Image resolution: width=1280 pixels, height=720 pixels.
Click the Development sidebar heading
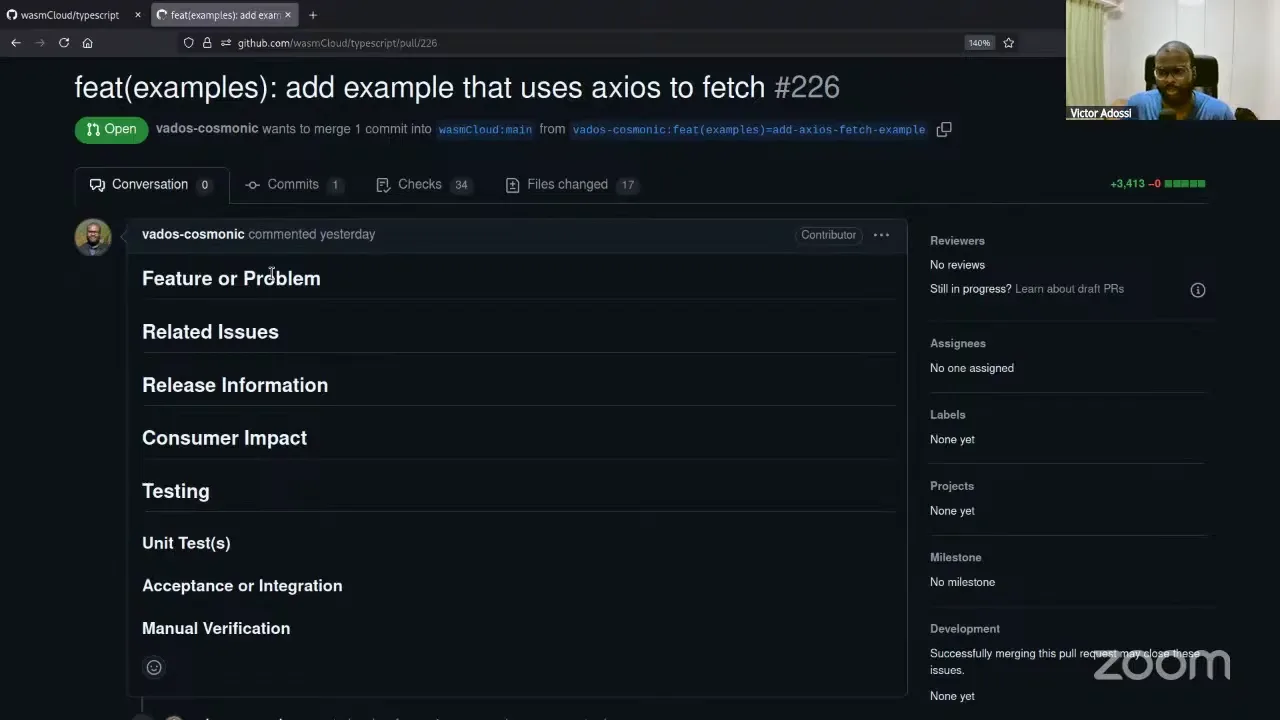[965, 629]
